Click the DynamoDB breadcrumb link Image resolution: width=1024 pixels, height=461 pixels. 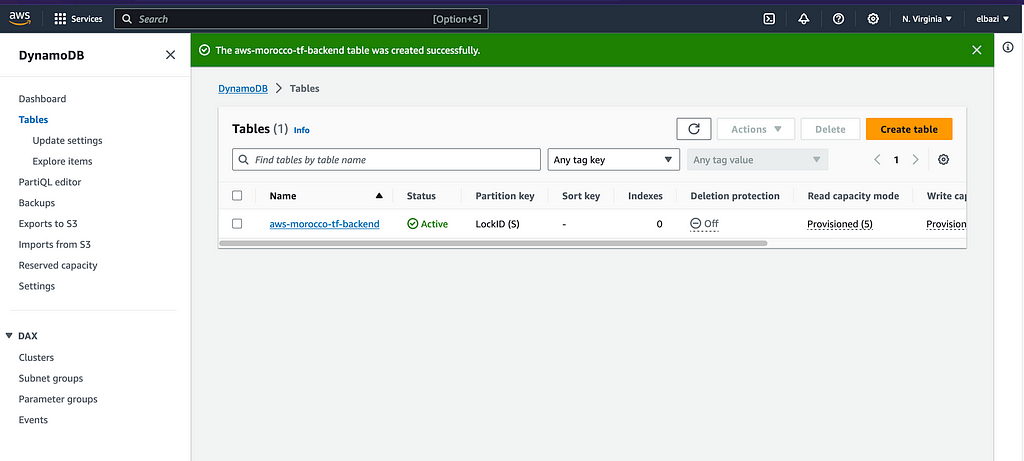tap(243, 88)
